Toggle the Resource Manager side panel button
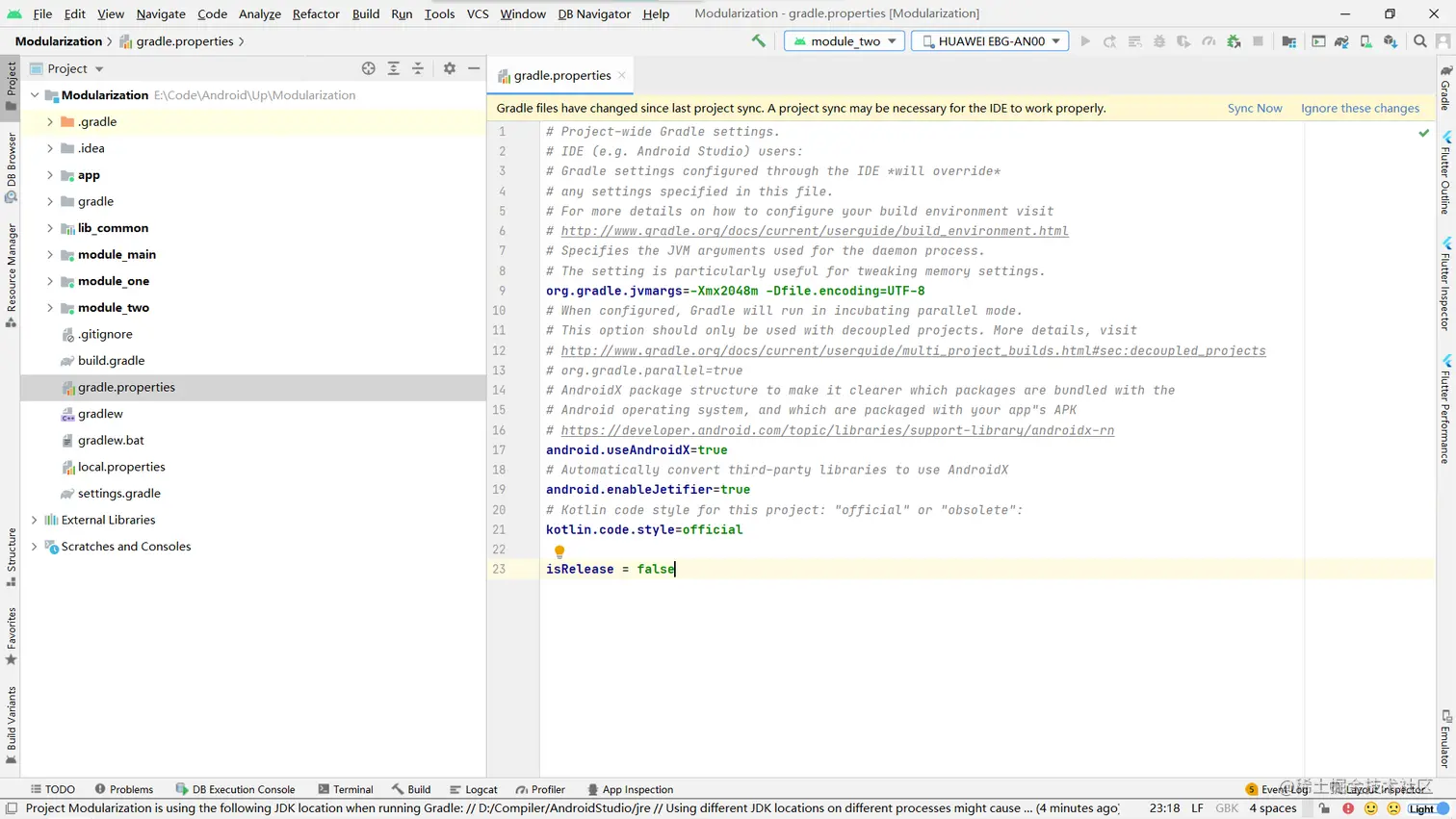 pyautogui.click(x=11, y=275)
